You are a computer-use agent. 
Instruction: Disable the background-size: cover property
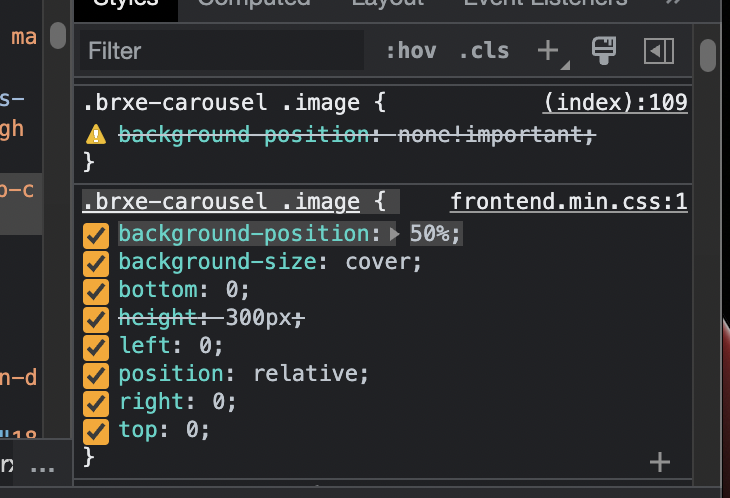(96, 263)
